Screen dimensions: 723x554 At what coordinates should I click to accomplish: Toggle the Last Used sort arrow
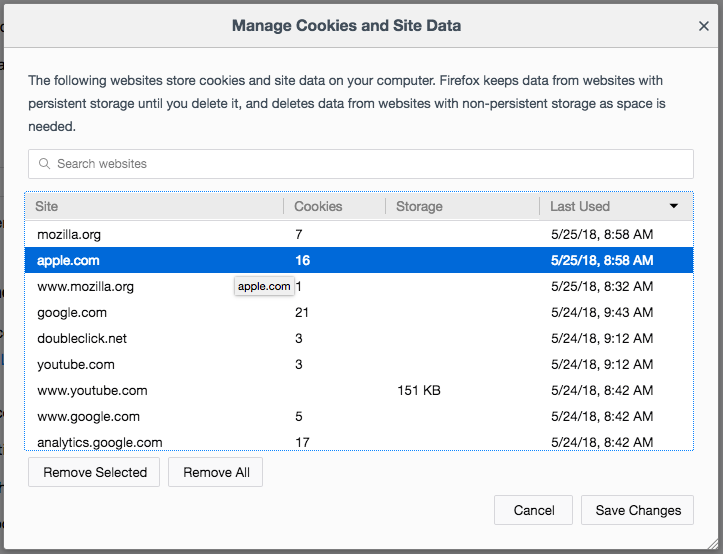[674, 206]
